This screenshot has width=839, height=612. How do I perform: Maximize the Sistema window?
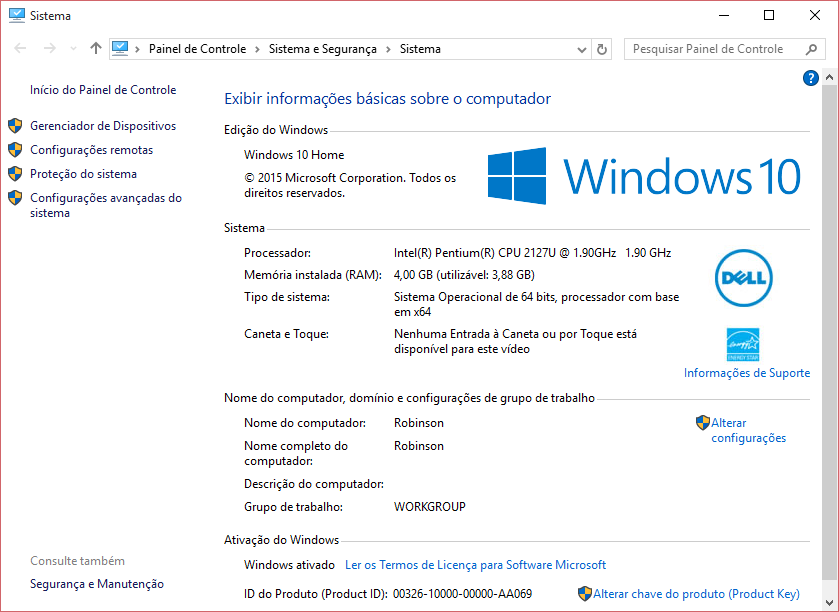coord(769,16)
